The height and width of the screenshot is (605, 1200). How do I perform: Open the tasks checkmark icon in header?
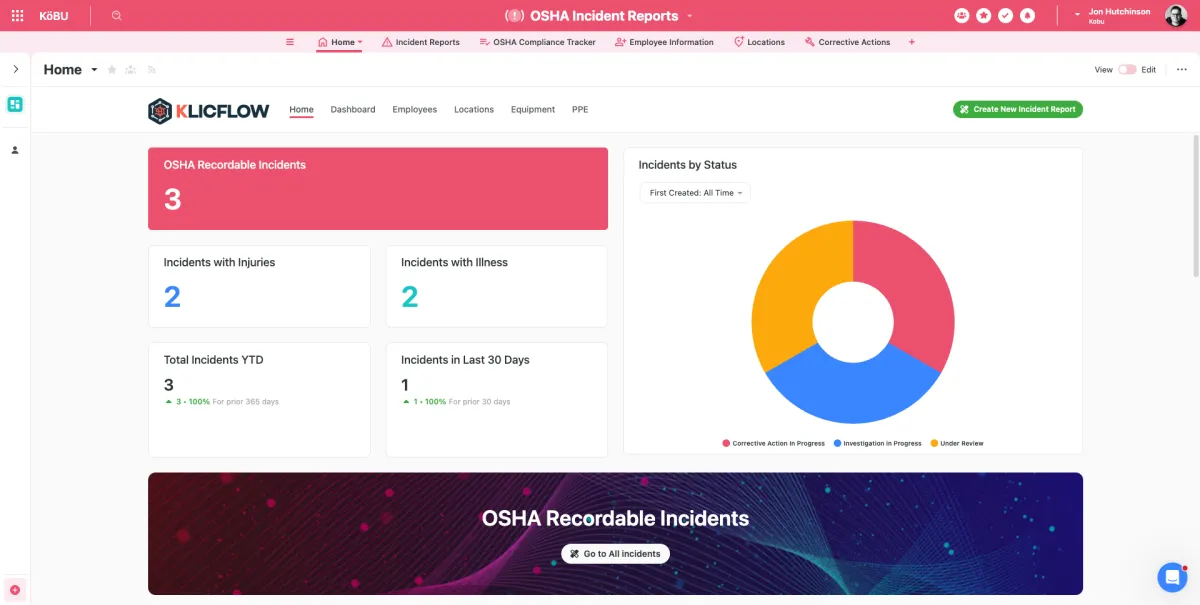point(1006,16)
